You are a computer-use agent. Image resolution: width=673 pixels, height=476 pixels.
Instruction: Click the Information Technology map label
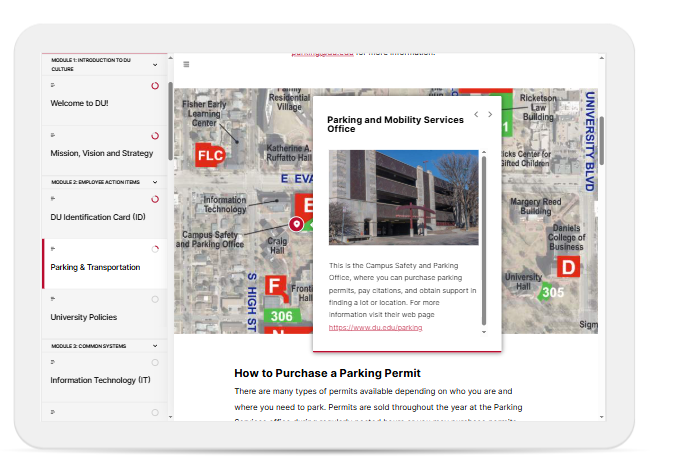(225, 204)
